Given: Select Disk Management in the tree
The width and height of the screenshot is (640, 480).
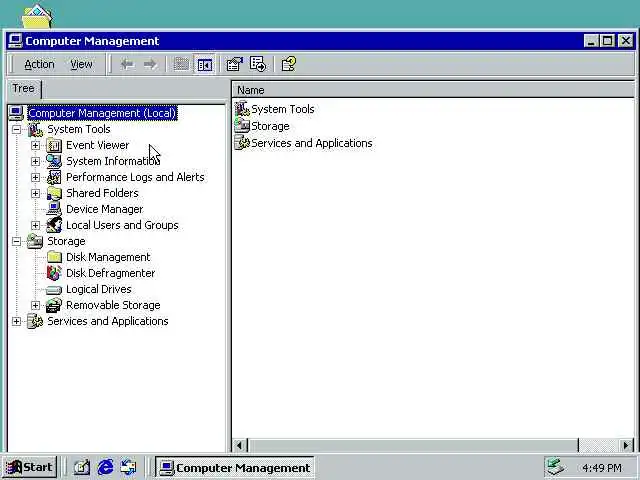Looking at the screenshot, I should (x=108, y=257).
